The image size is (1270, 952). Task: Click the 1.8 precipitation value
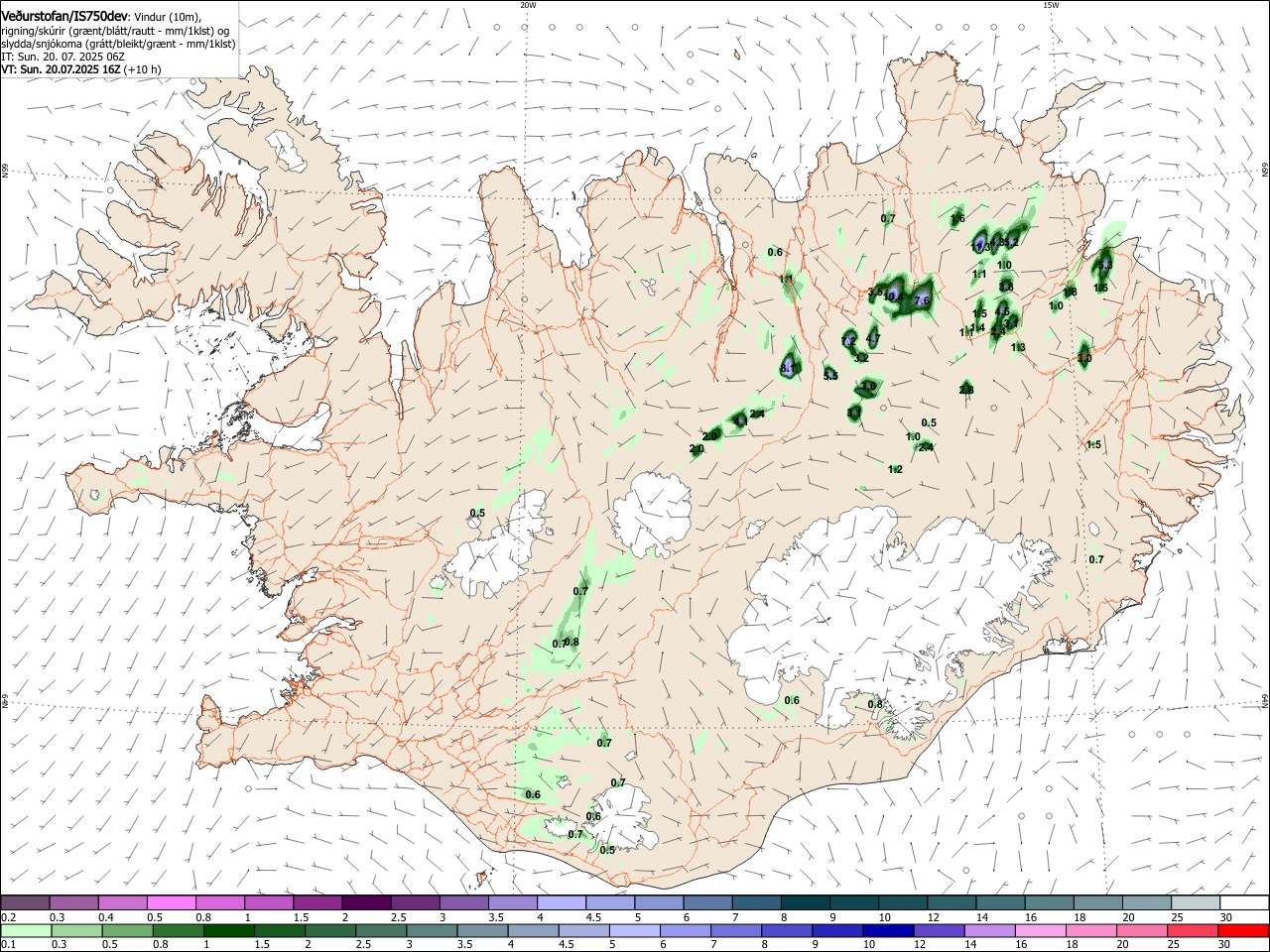click(1070, 292)
